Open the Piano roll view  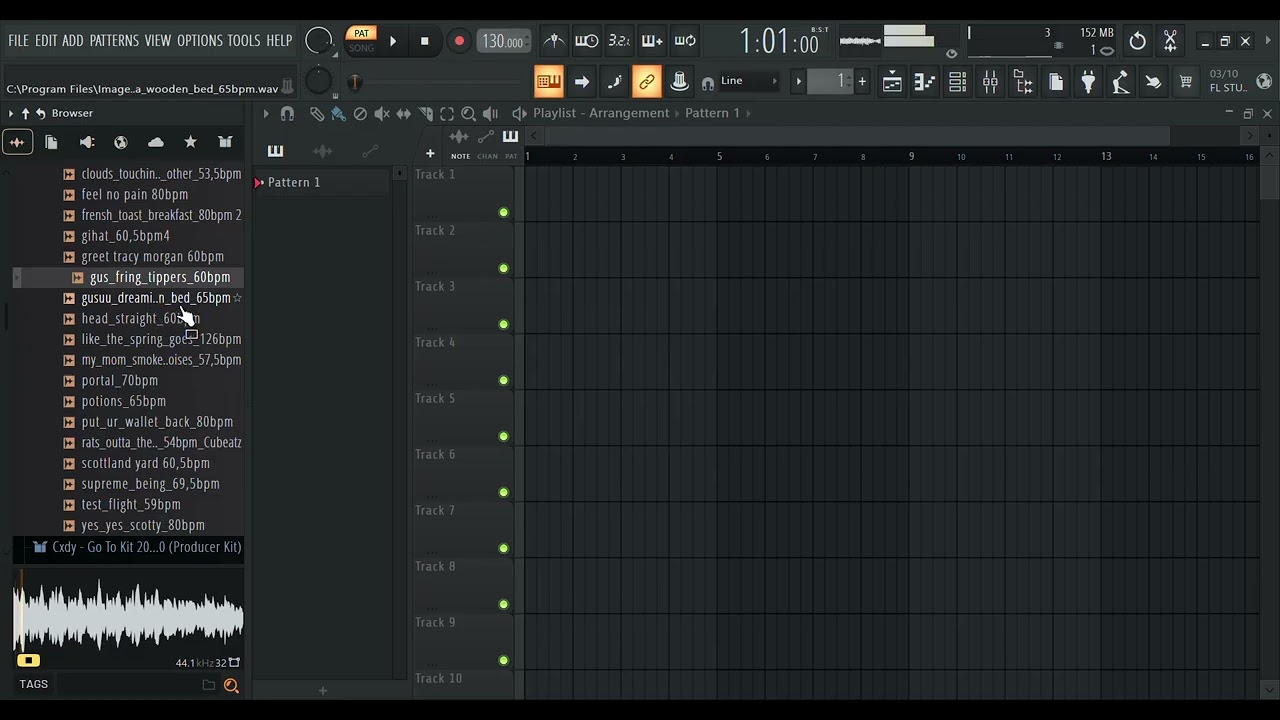(924, 82)
